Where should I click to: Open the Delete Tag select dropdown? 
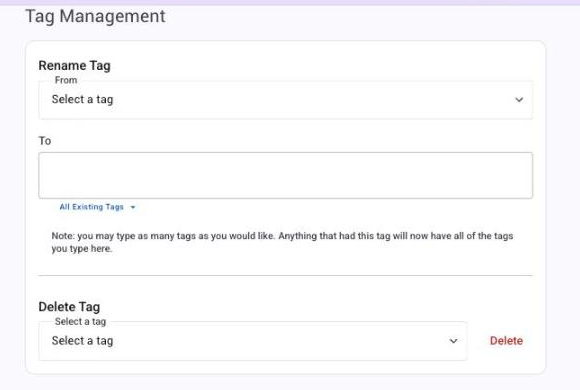tap(253, 341)
